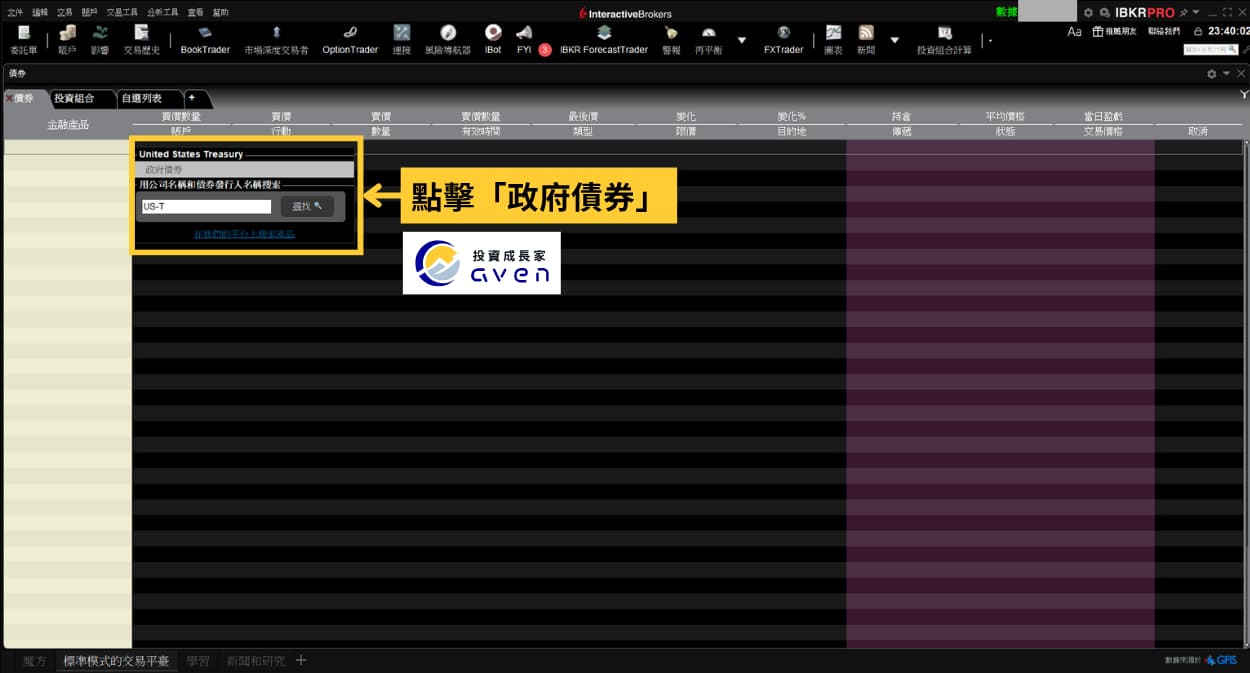Select 政府債券 in the popup
Screen dimensions: 1250x673
245,170
